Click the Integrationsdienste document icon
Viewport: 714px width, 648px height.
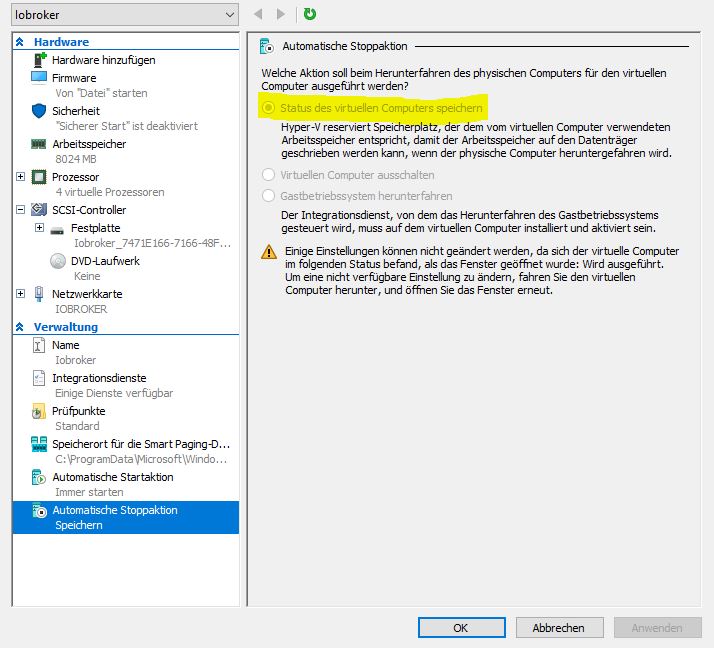click(39, 378)
